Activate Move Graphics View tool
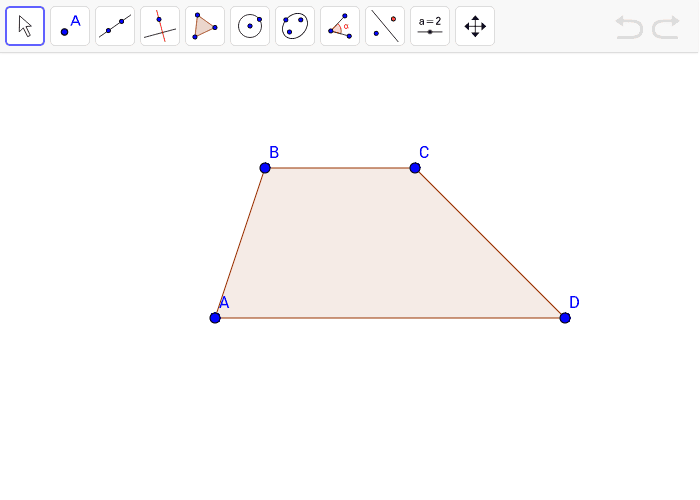Image resolution: width=700 pixels, height=500 pixels. (x=475, y=26)
